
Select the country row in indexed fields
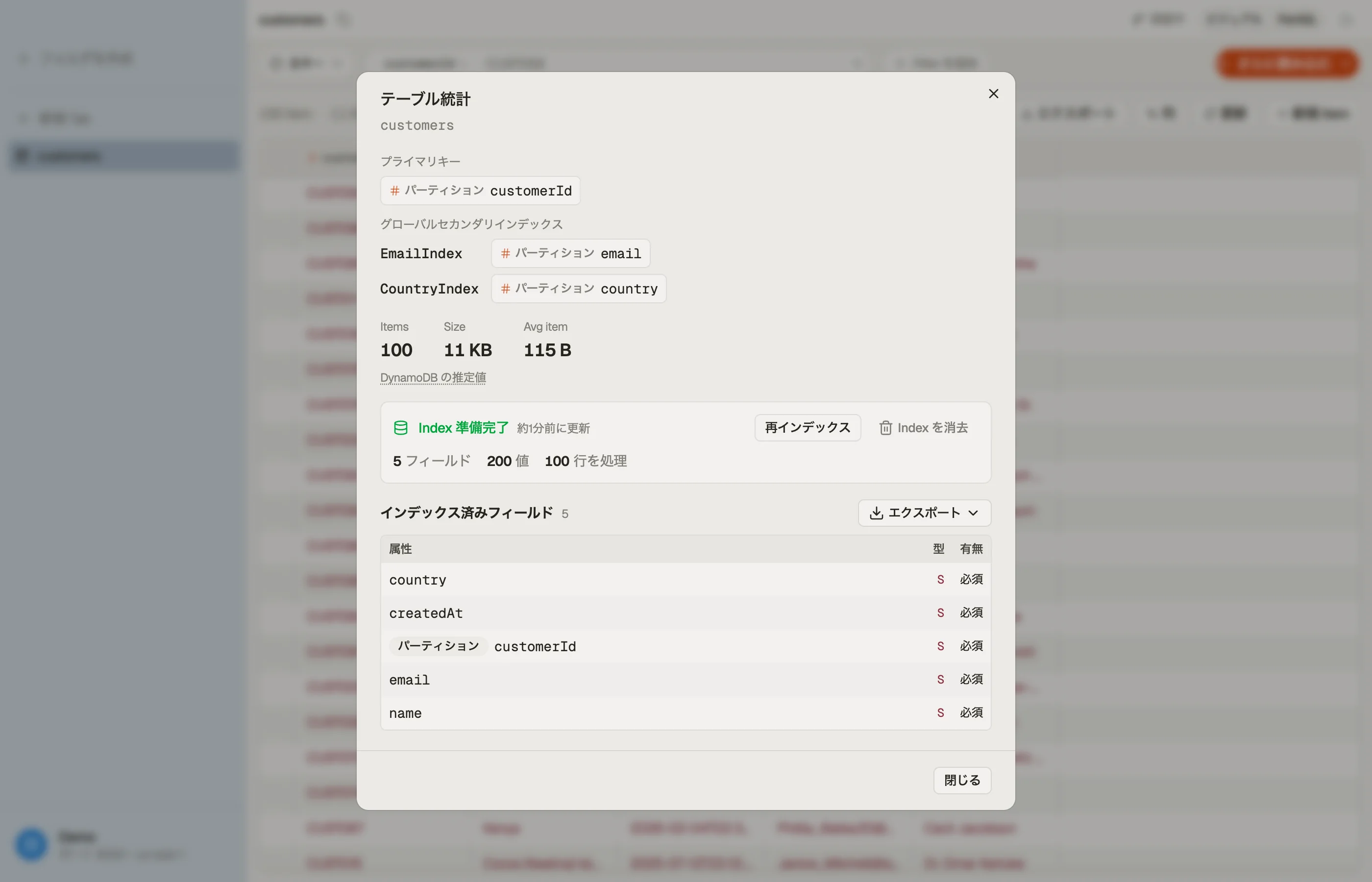point(686,580)
